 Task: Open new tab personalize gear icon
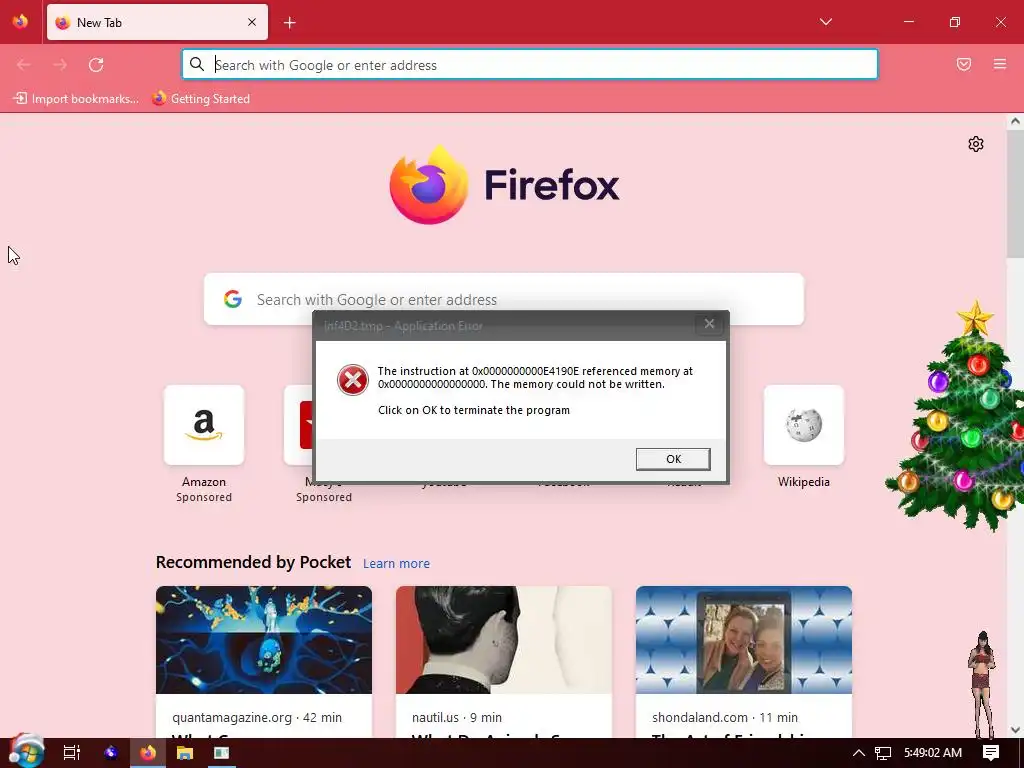976,144
